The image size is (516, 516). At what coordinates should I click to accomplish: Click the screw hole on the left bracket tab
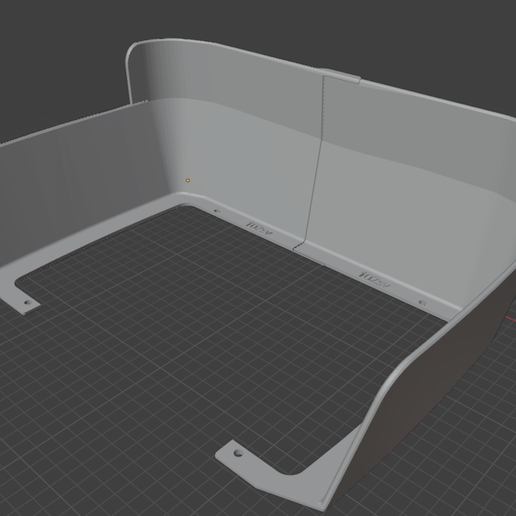click(x=28, y=303)
